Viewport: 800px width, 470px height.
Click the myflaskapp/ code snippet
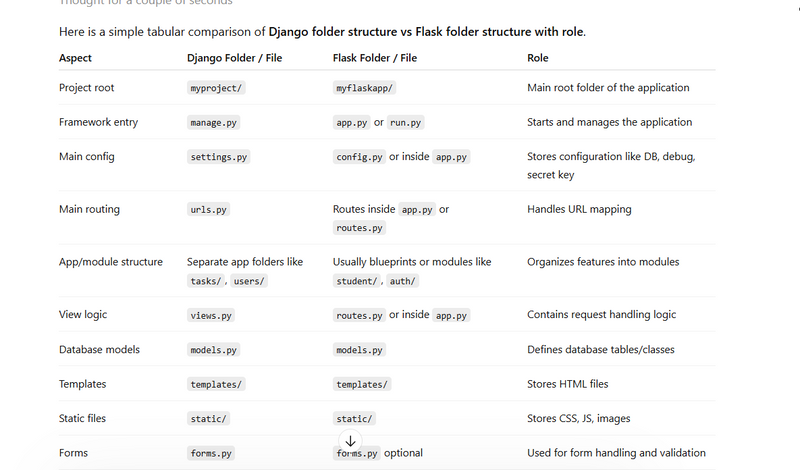364,88
